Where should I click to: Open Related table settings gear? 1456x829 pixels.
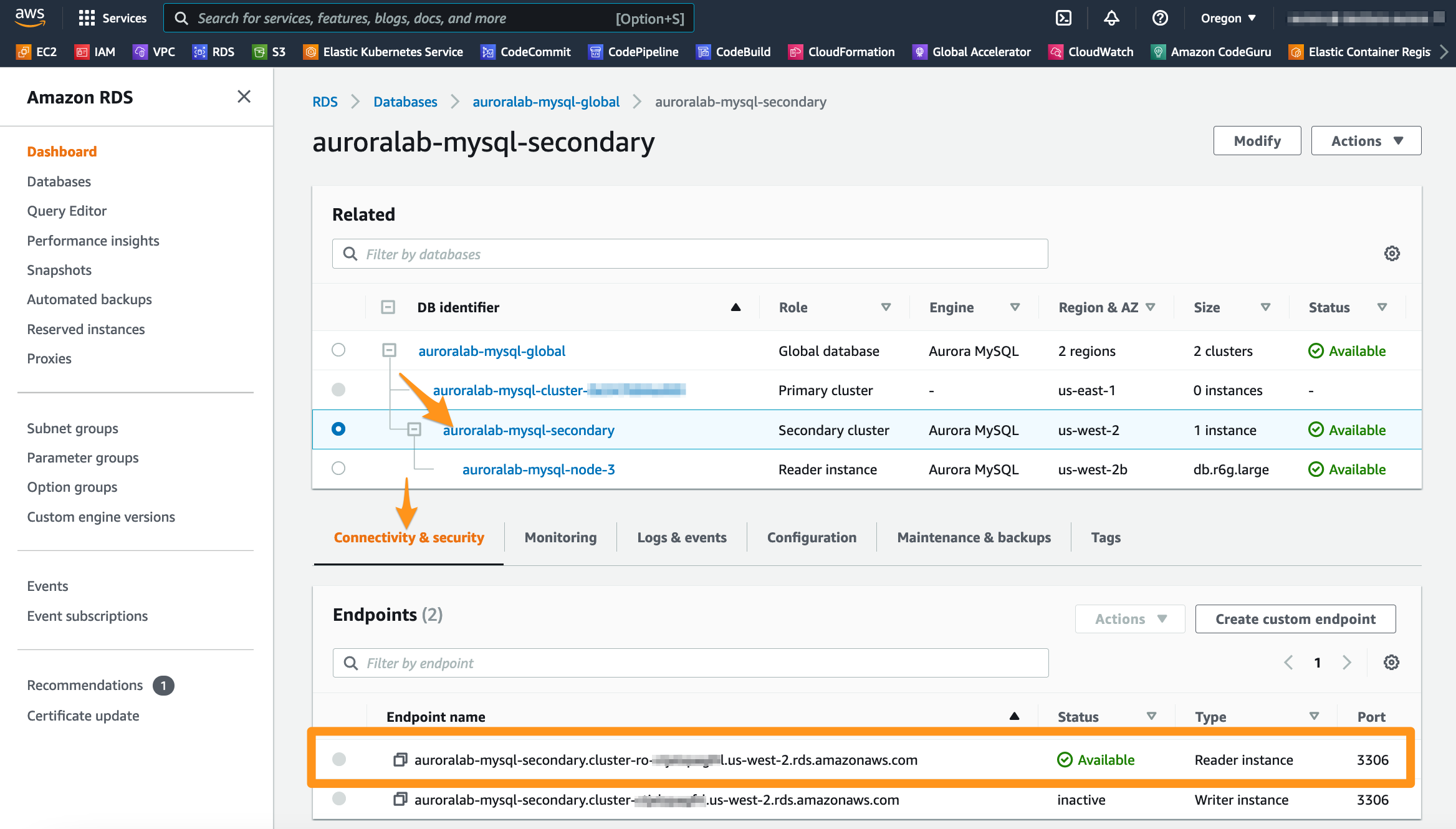tap(1392, 254)
